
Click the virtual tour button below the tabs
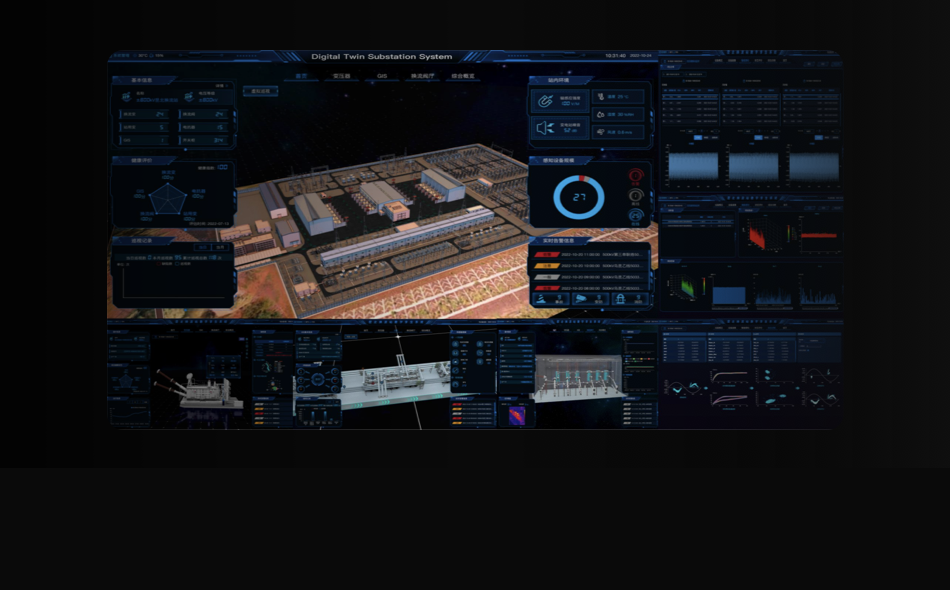tap(261, 91)
